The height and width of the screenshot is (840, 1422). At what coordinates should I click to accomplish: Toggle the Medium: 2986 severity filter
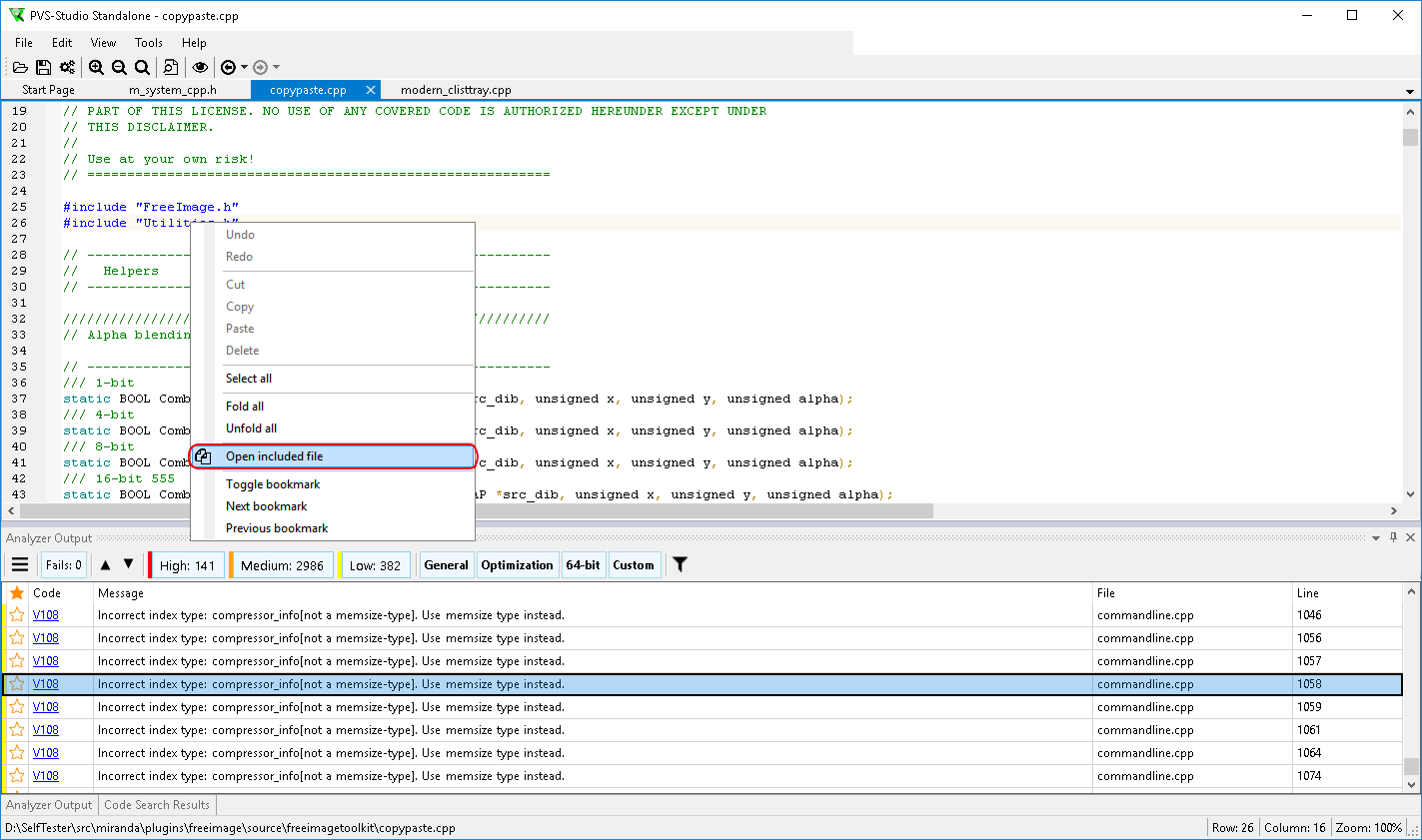pyautogui.click(x=282, y=565)
